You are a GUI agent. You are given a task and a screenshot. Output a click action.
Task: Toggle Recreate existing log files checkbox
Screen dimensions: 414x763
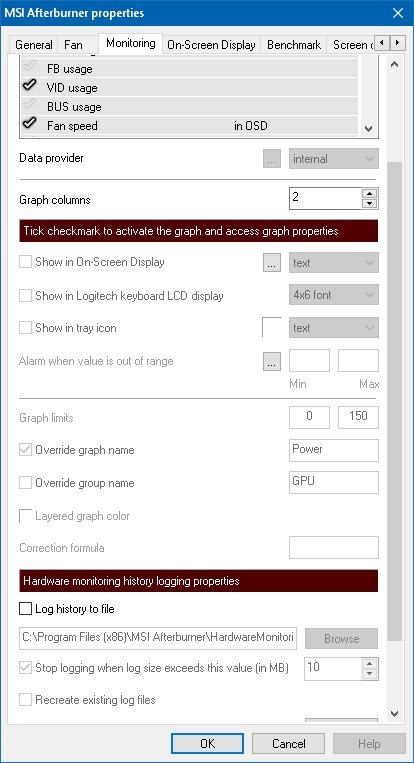(x=25, y=700)
